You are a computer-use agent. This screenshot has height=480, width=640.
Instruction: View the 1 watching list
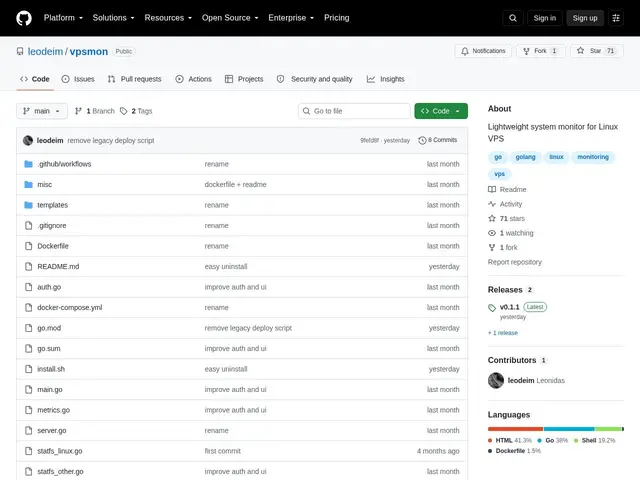511,233
